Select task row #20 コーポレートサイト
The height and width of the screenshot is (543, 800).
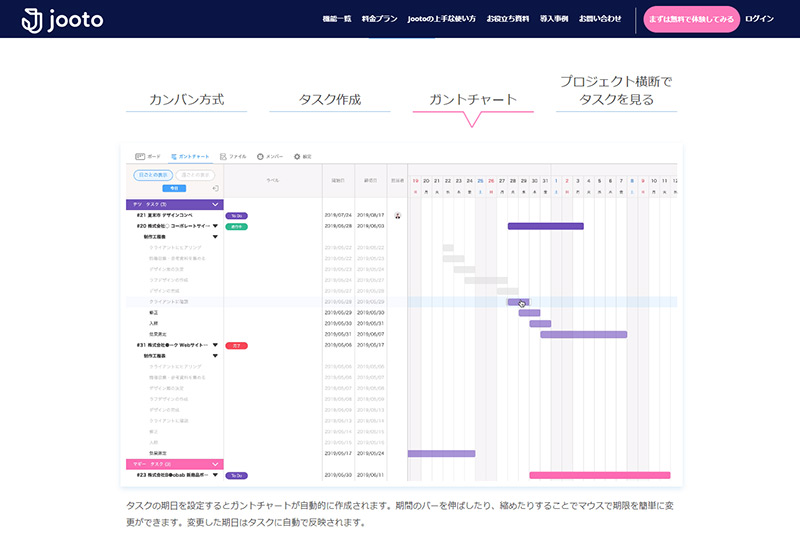pos(174,226)
